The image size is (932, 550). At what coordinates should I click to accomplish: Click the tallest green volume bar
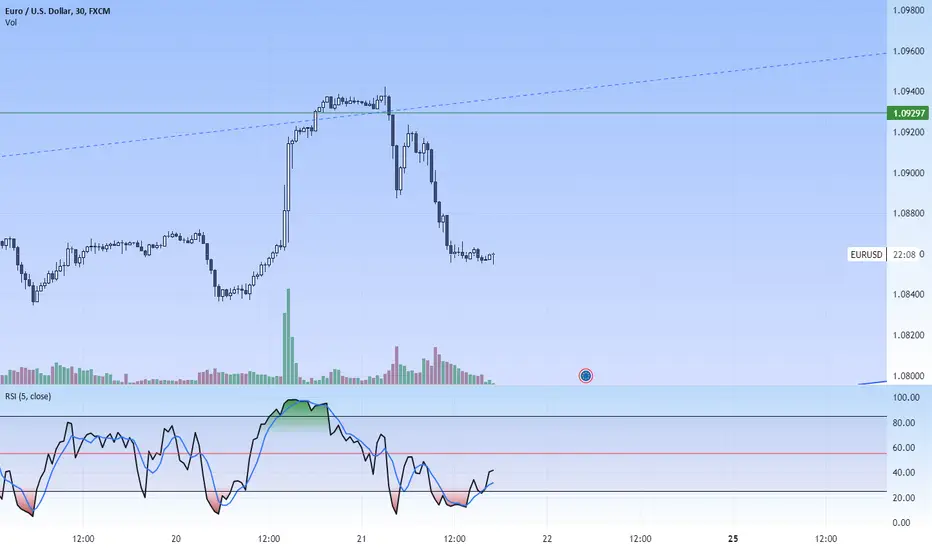tap(288, 337)
